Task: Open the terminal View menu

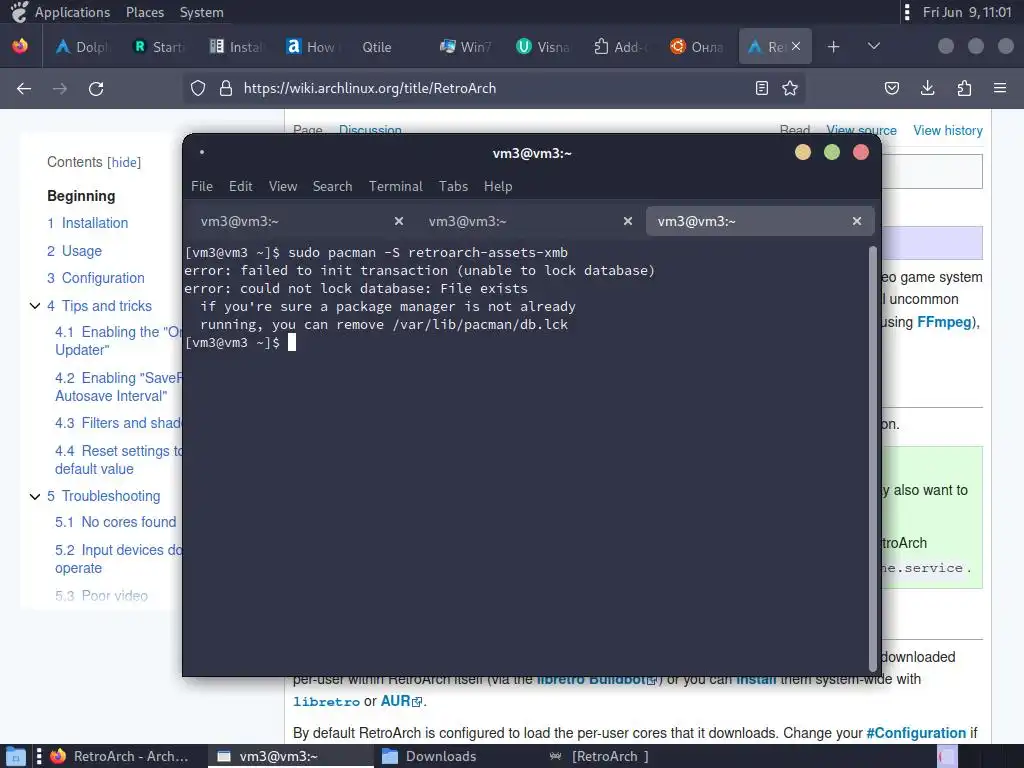Action: [x=283, y=187]
